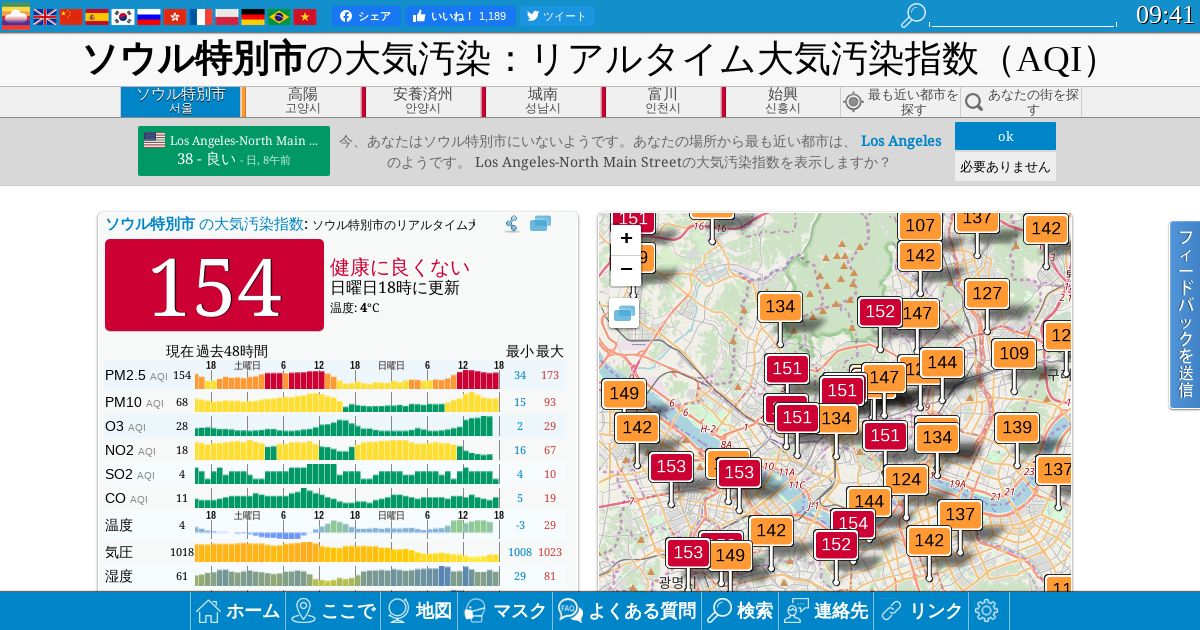
Task: Click the 109 station marker on map
Action: point(1014,353)
